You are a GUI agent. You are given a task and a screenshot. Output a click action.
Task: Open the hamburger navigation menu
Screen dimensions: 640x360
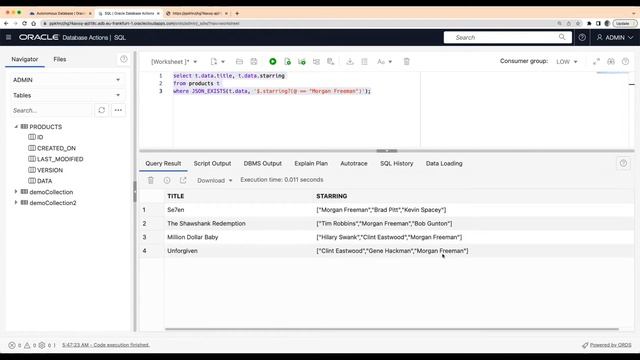(x=9, y=37)
